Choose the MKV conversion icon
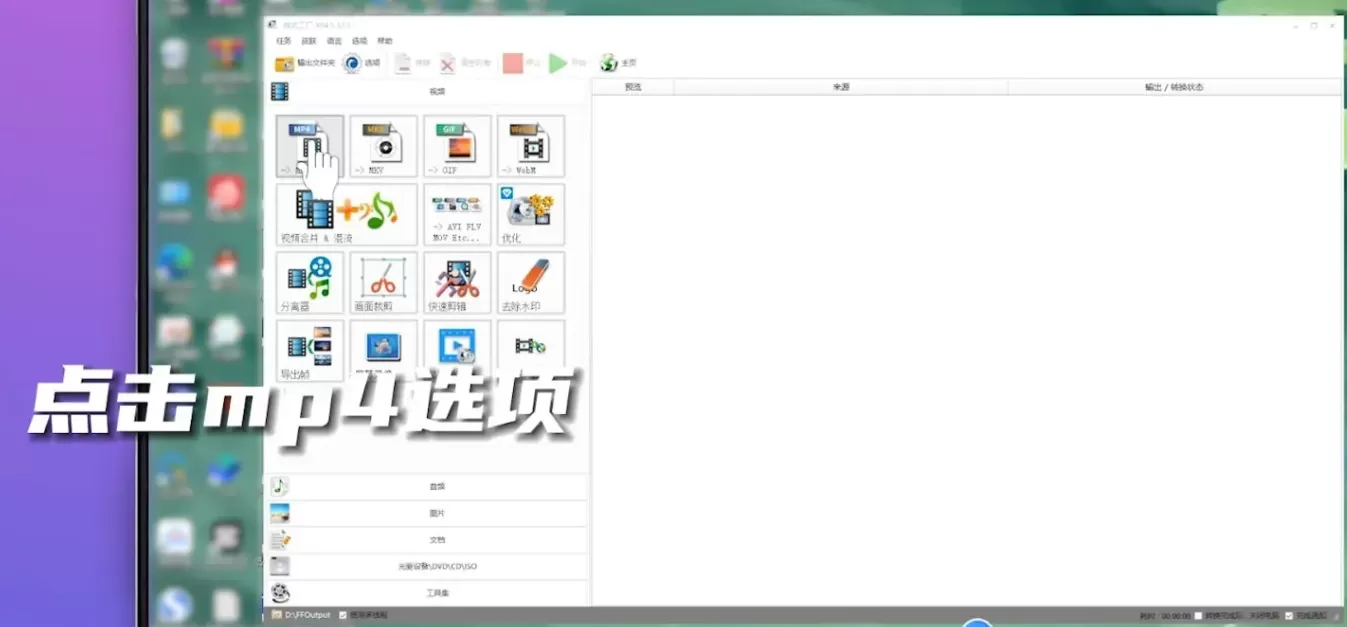The height and width of the screenshot is (627, 1347). coord(383,146)
